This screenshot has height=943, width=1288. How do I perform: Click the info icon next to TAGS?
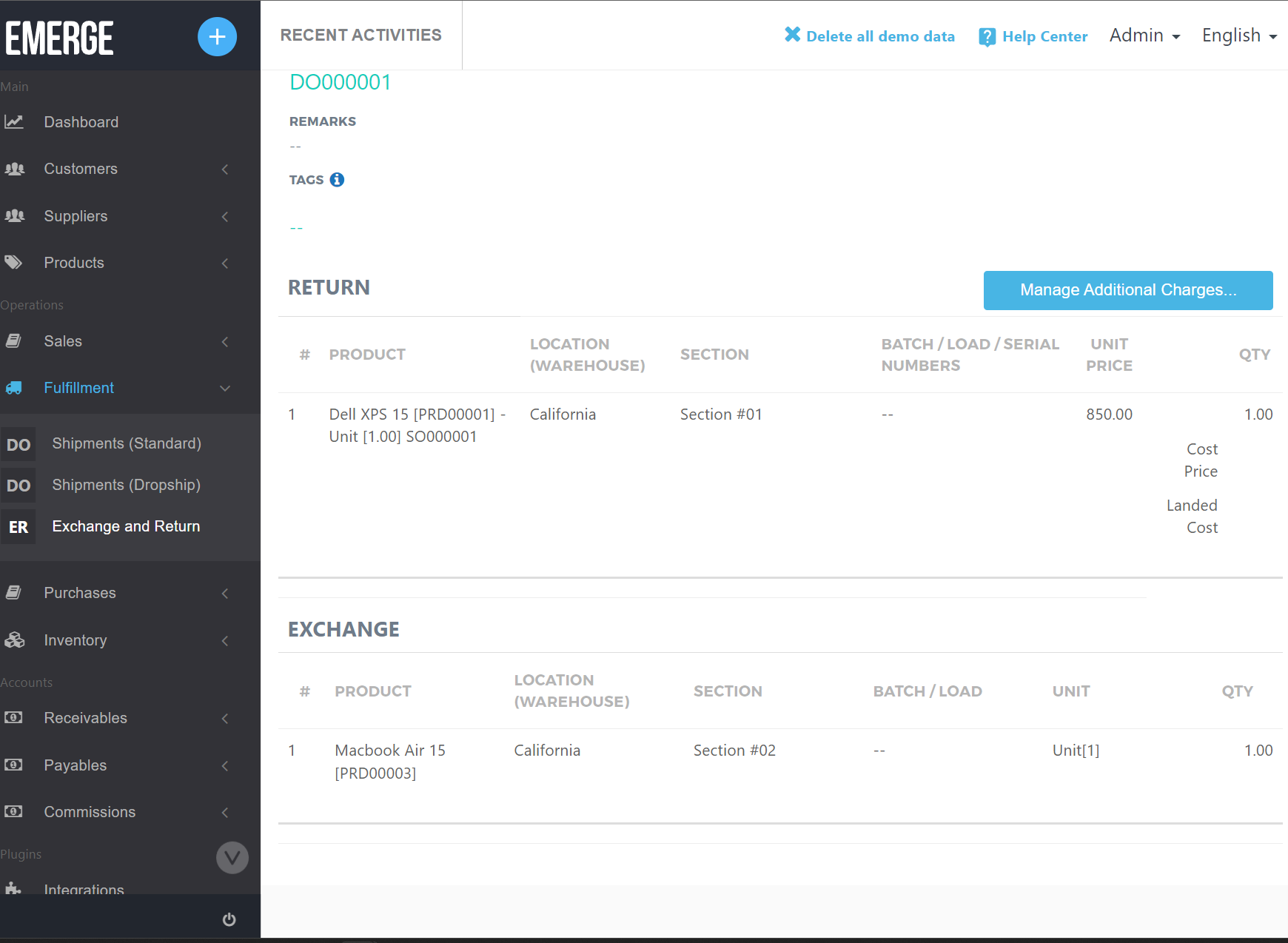[x=337, y=179]
